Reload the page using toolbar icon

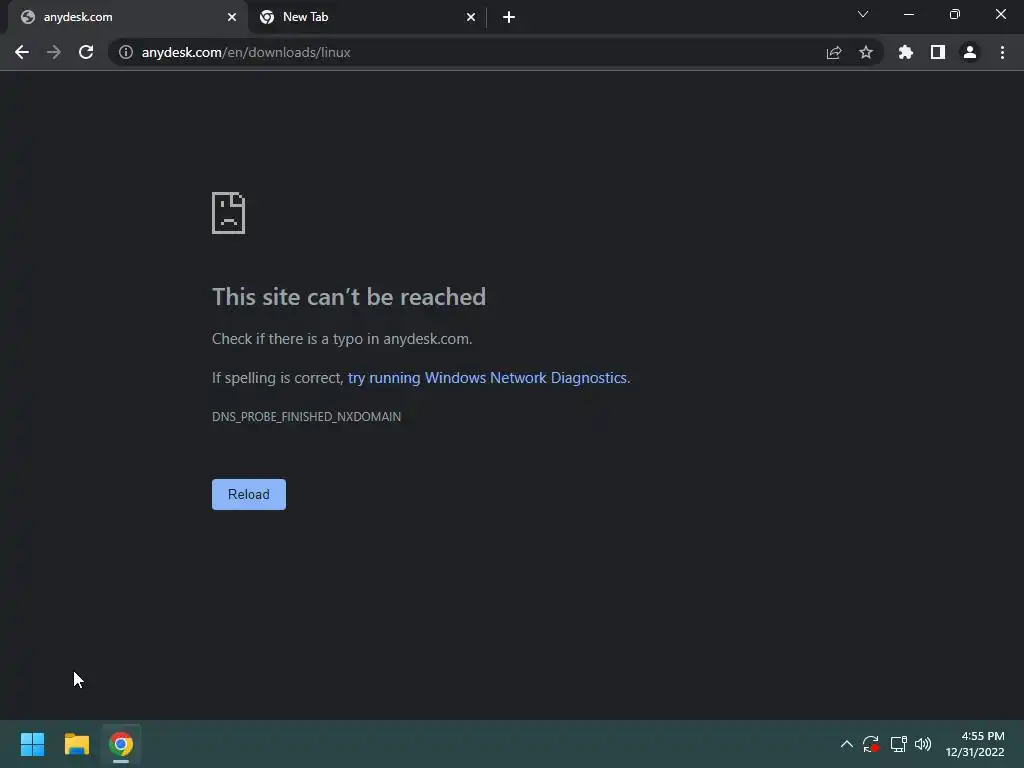click(86, 52)
